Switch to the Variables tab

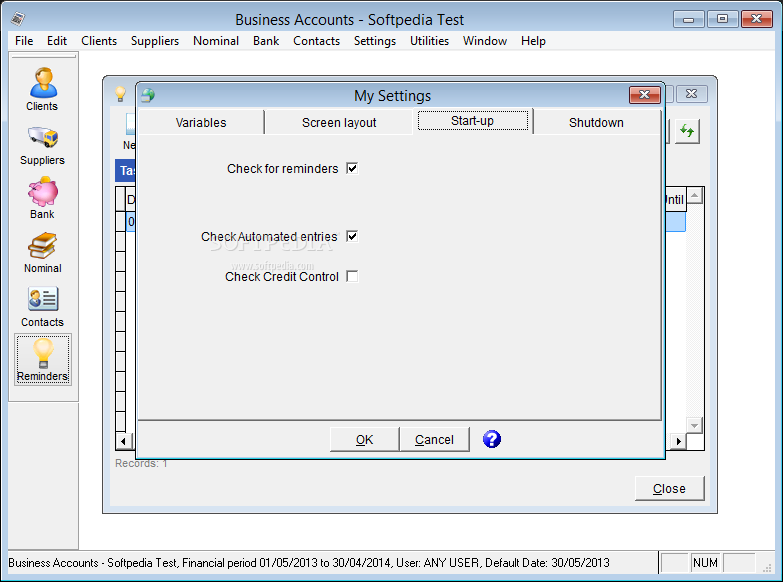coord(201,122)
